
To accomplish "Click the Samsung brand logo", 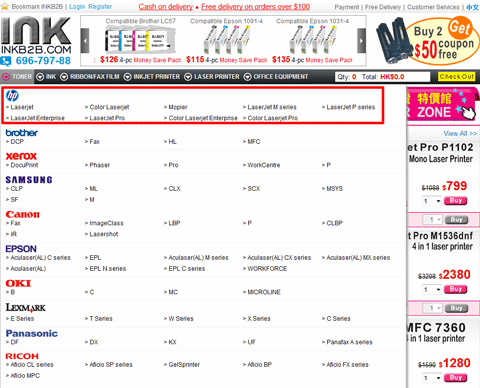I will [x=29, y=180].
